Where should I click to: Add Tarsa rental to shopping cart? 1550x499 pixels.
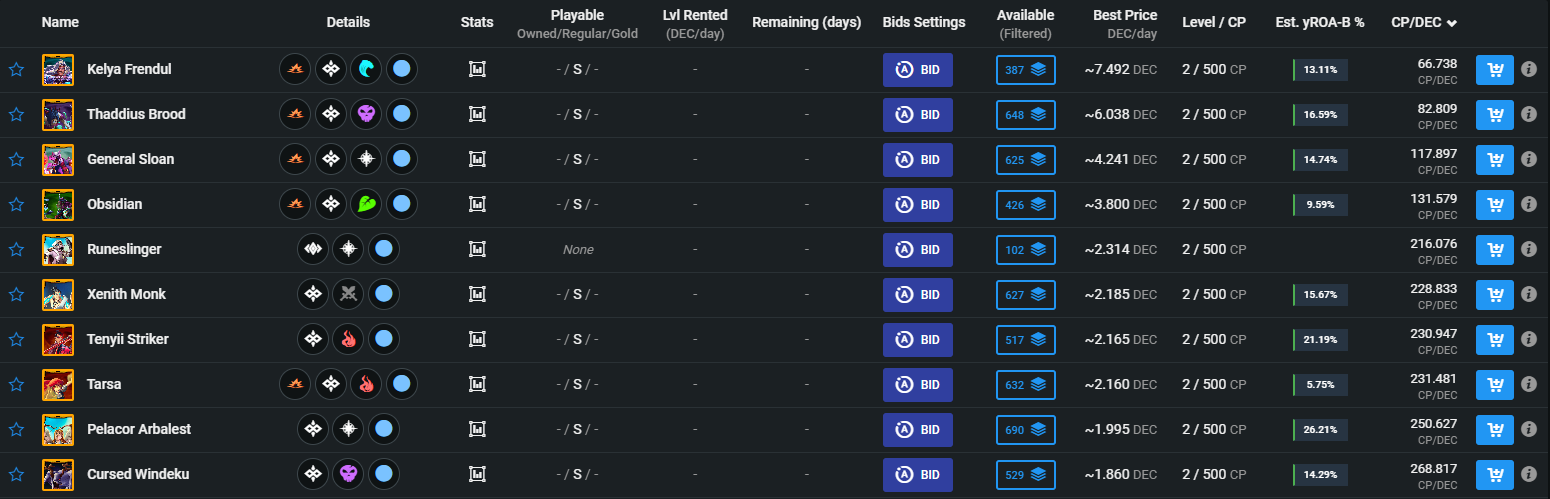pos(1495,385)
